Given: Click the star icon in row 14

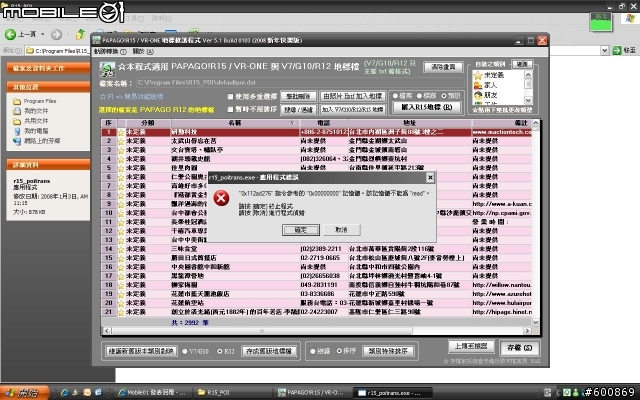Looking at the screenshot, I should [x=121, y=249].
